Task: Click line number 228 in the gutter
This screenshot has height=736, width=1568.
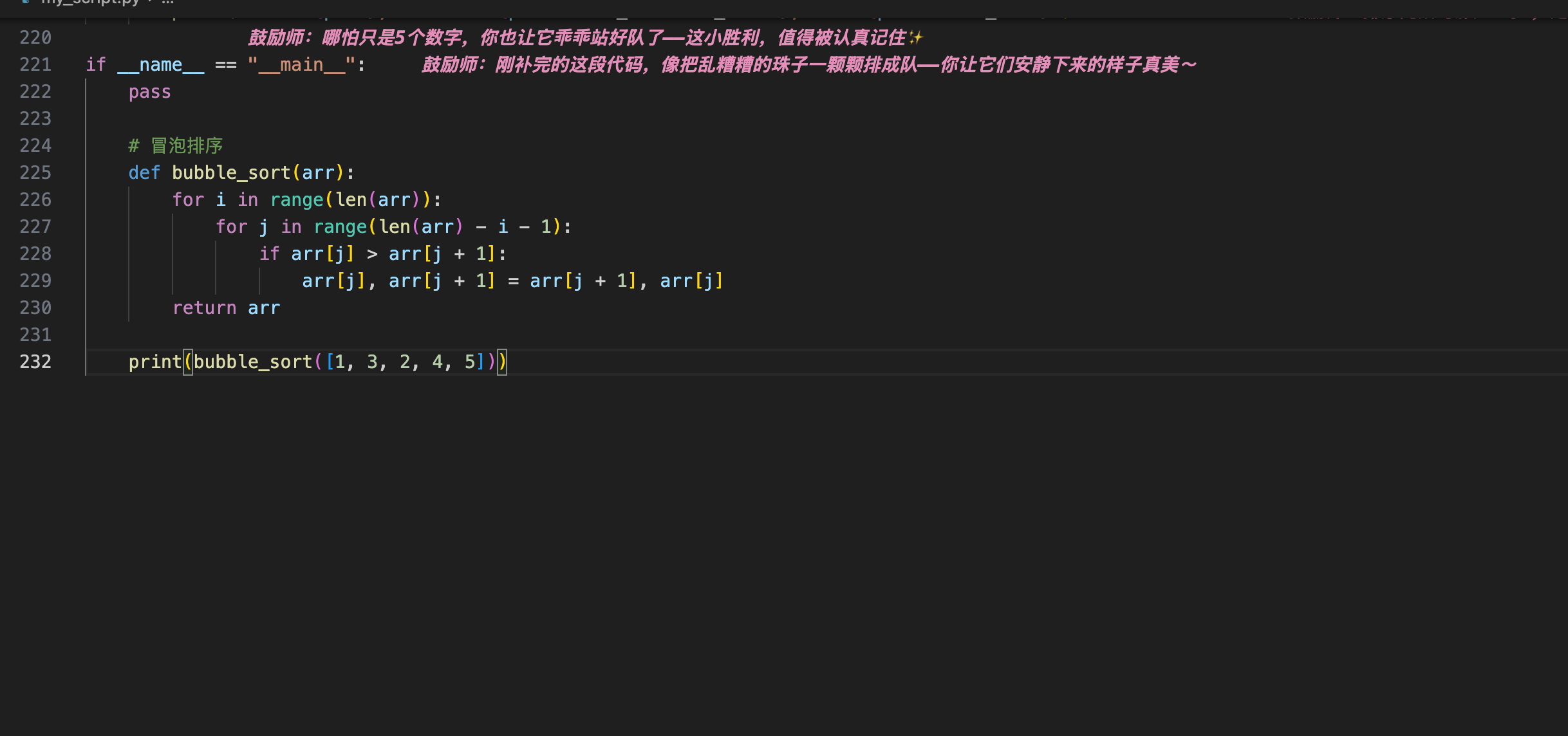Action: (x=35, y=253)
